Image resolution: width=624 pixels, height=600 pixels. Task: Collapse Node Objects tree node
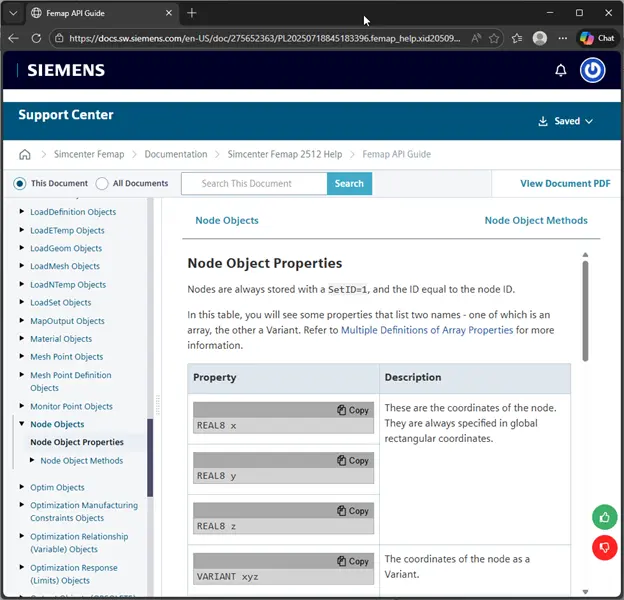pyautogui.click(x=22, y=424)
